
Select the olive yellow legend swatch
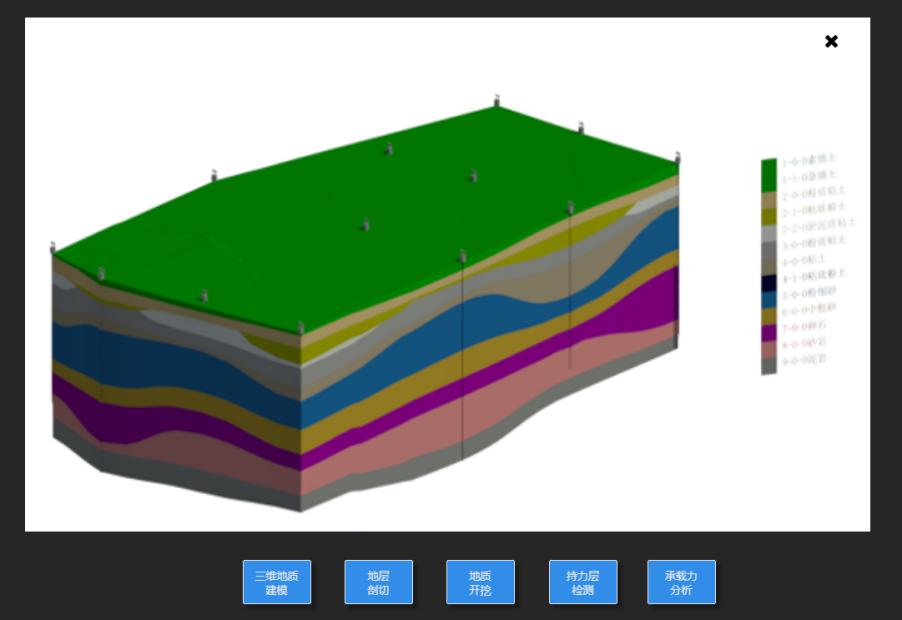point(769,216)
